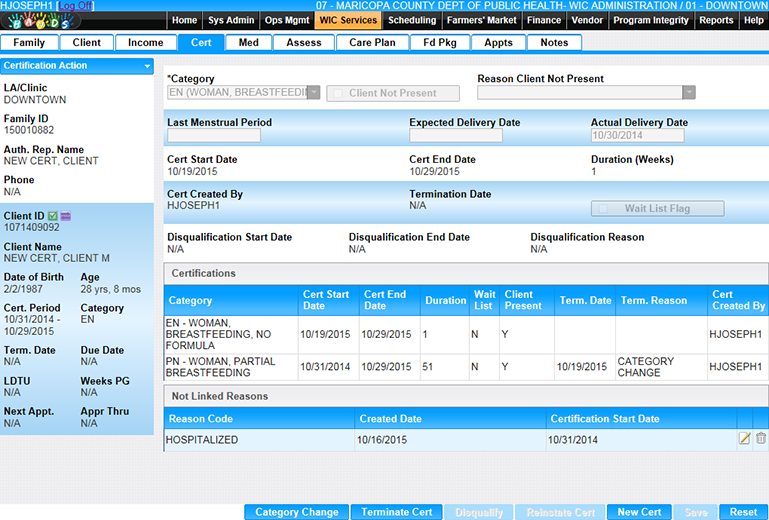Delete the HOSPITALIZED reason with trash icon
The height and width of the screenshot is (520, 769).
761,438
